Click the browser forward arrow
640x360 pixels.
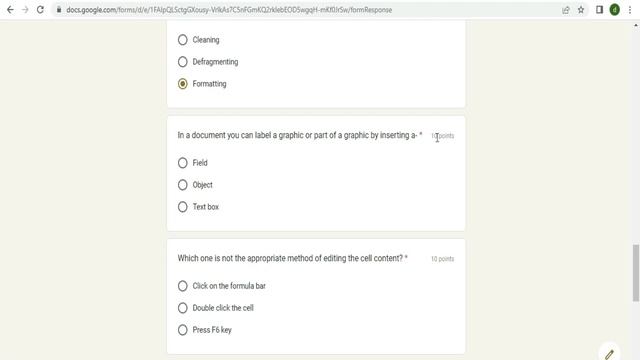tap(25, 10)
